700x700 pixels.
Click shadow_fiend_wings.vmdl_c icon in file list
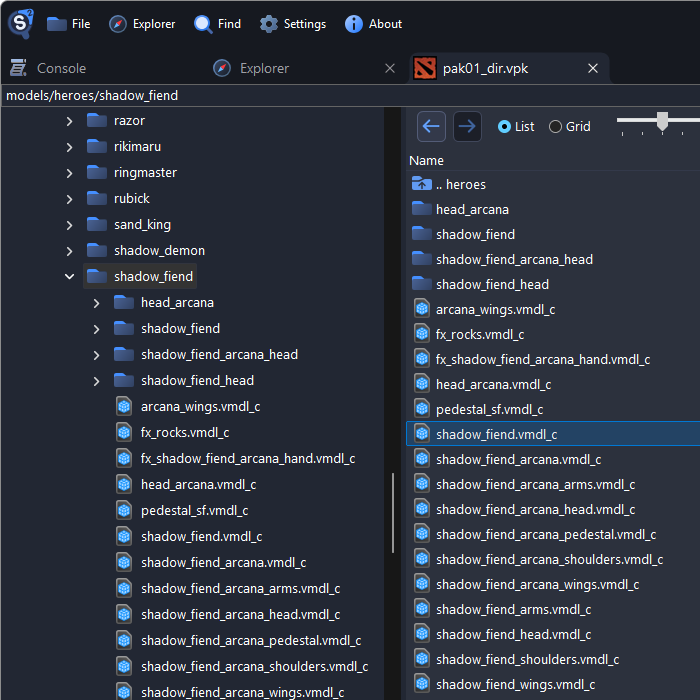[422, 684]
